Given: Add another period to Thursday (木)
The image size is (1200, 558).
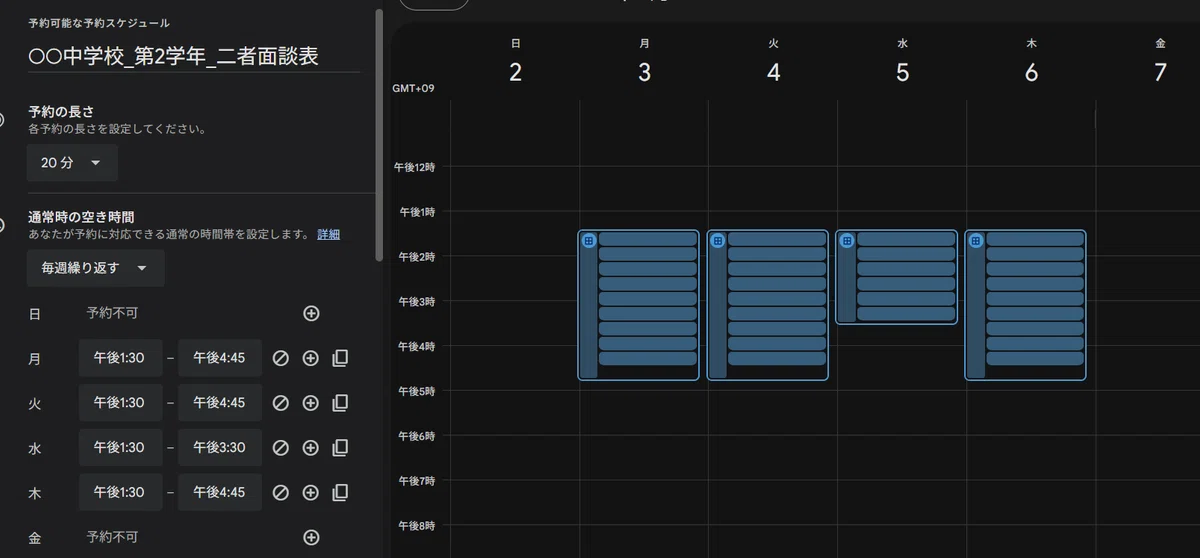Looking at the screenshot, I should coord(310,492).
